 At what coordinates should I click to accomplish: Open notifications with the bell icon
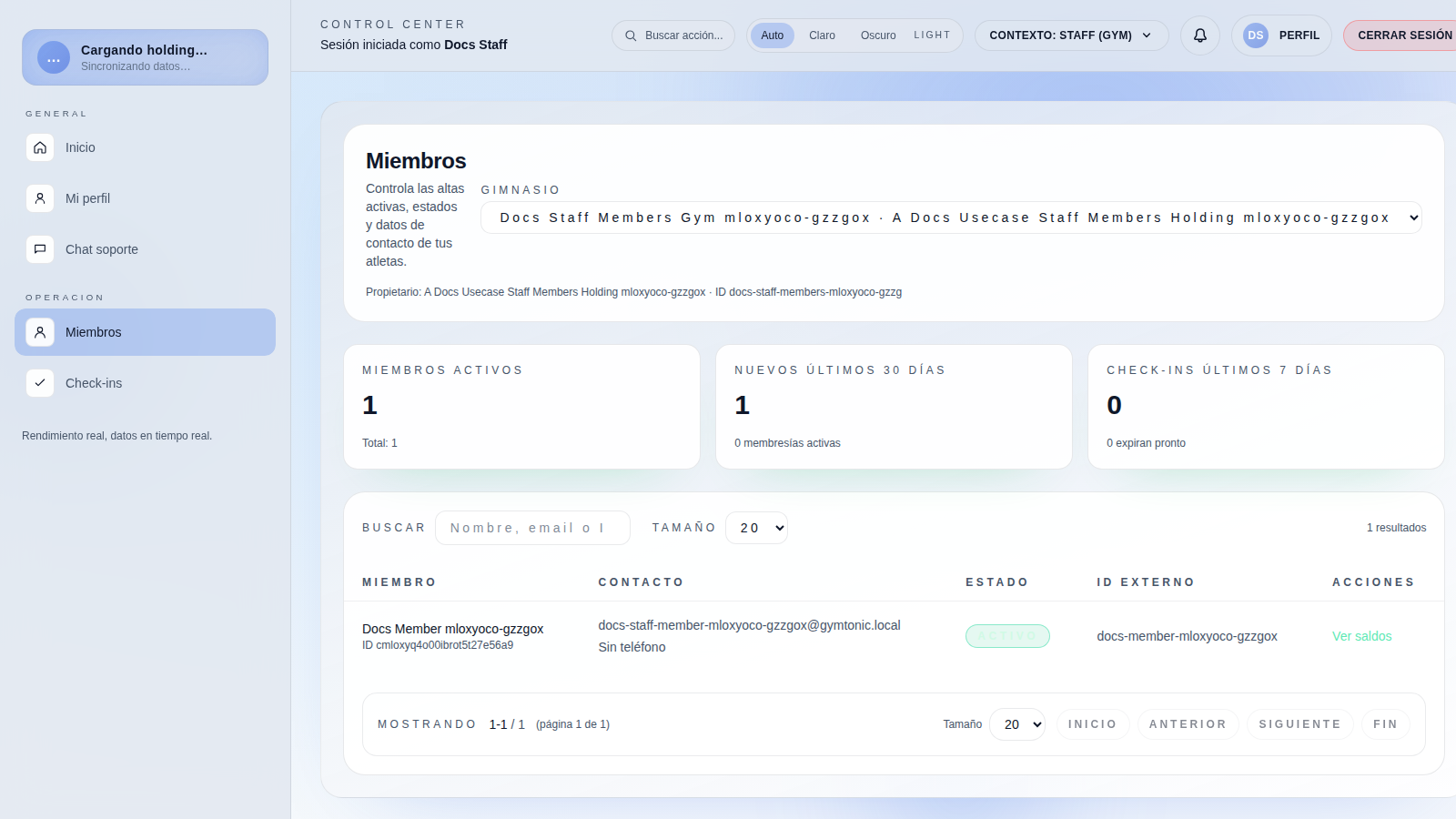(x=1199, y=35)
